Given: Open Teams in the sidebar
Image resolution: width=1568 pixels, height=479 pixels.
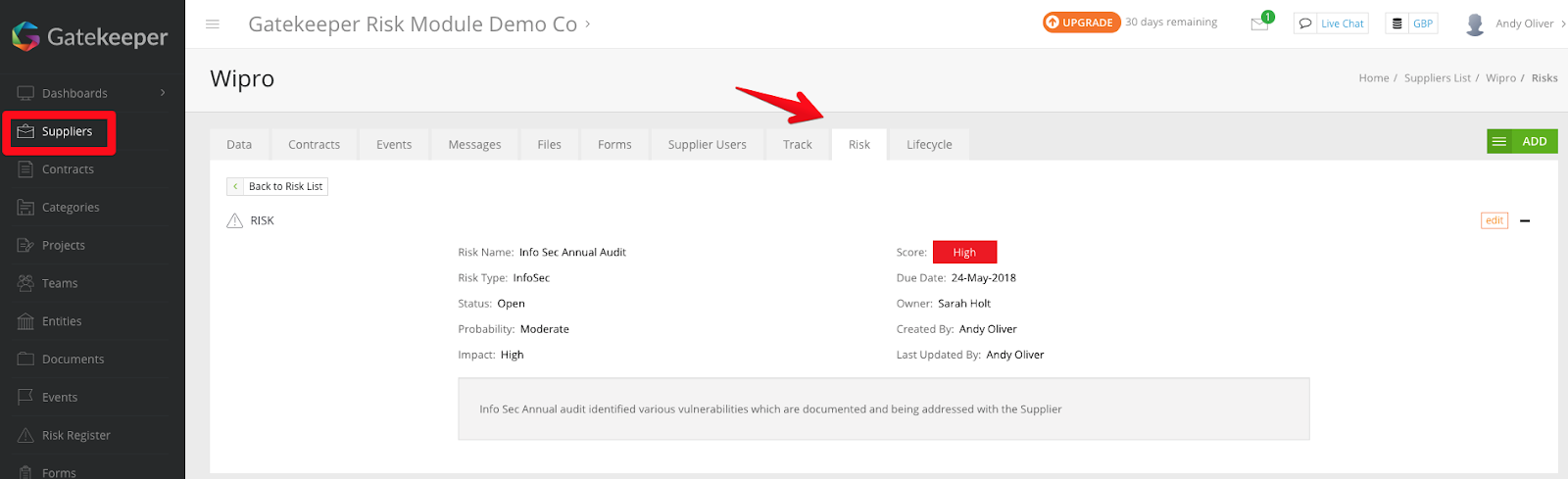Looking at the screenshot, I should point(60,283).
